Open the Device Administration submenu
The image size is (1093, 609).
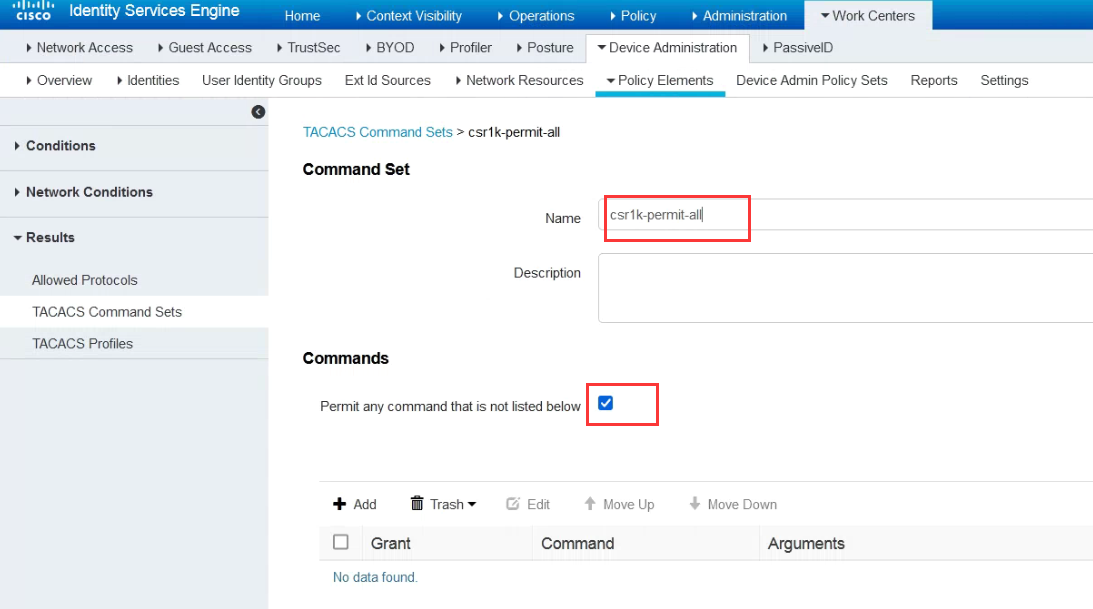[x=668, y=47]
